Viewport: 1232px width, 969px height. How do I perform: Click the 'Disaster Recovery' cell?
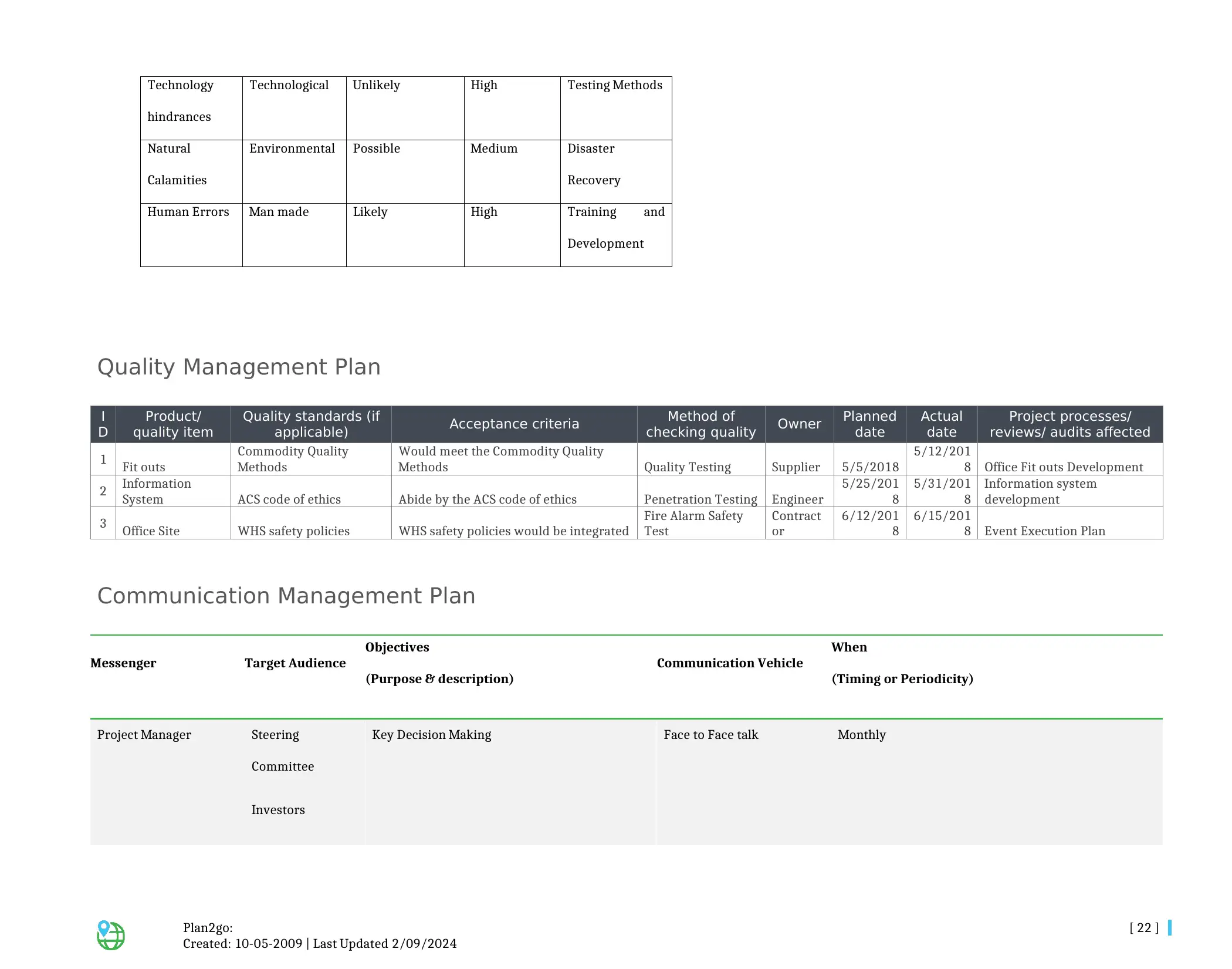tap(616, 171)
